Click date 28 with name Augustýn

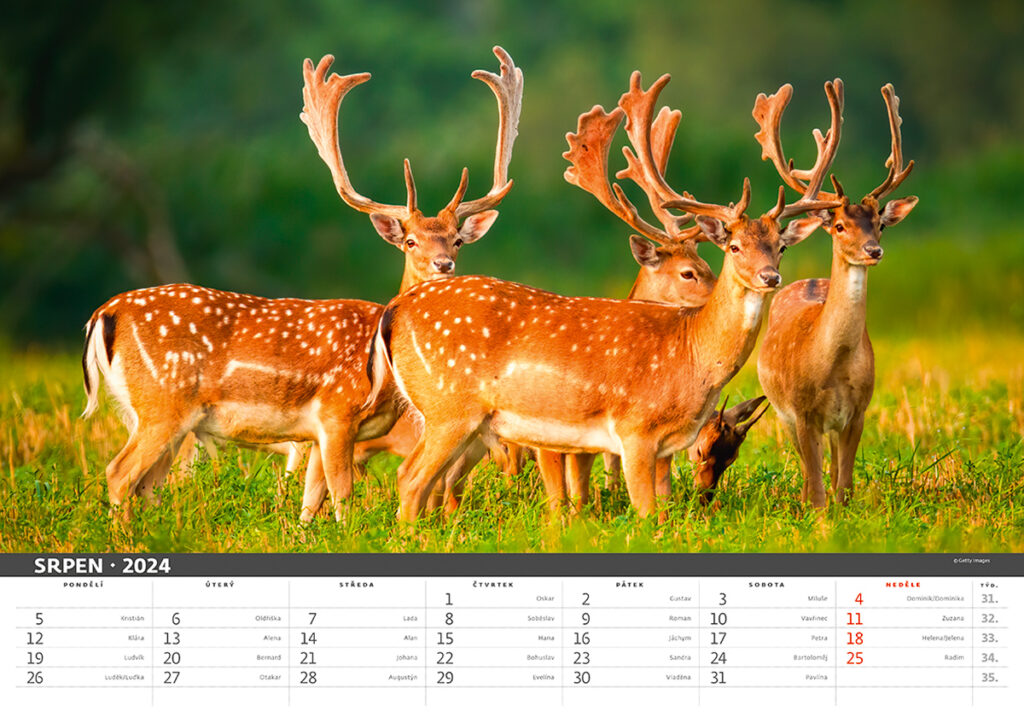pyautogui.click(x=308, y=677)
